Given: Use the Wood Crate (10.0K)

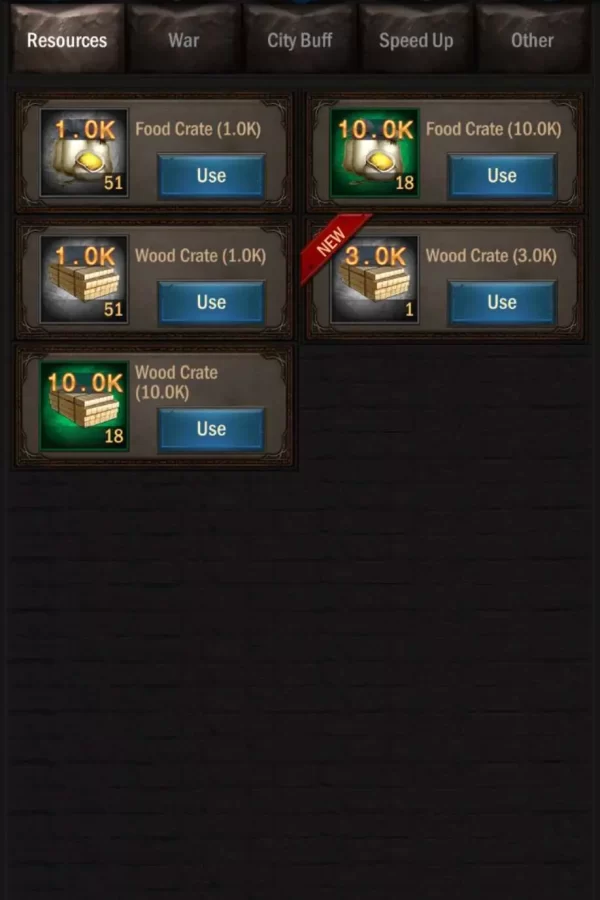Looking at the screenshot, I should tap(211, 429).
